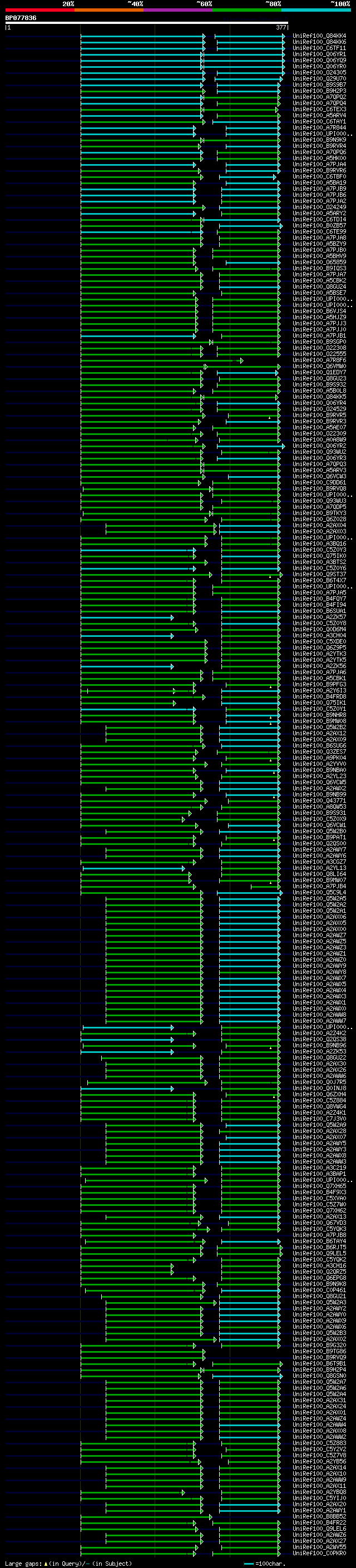
Task: Click the green ~80% identity color segment
Action: click(x=247, y=10)
